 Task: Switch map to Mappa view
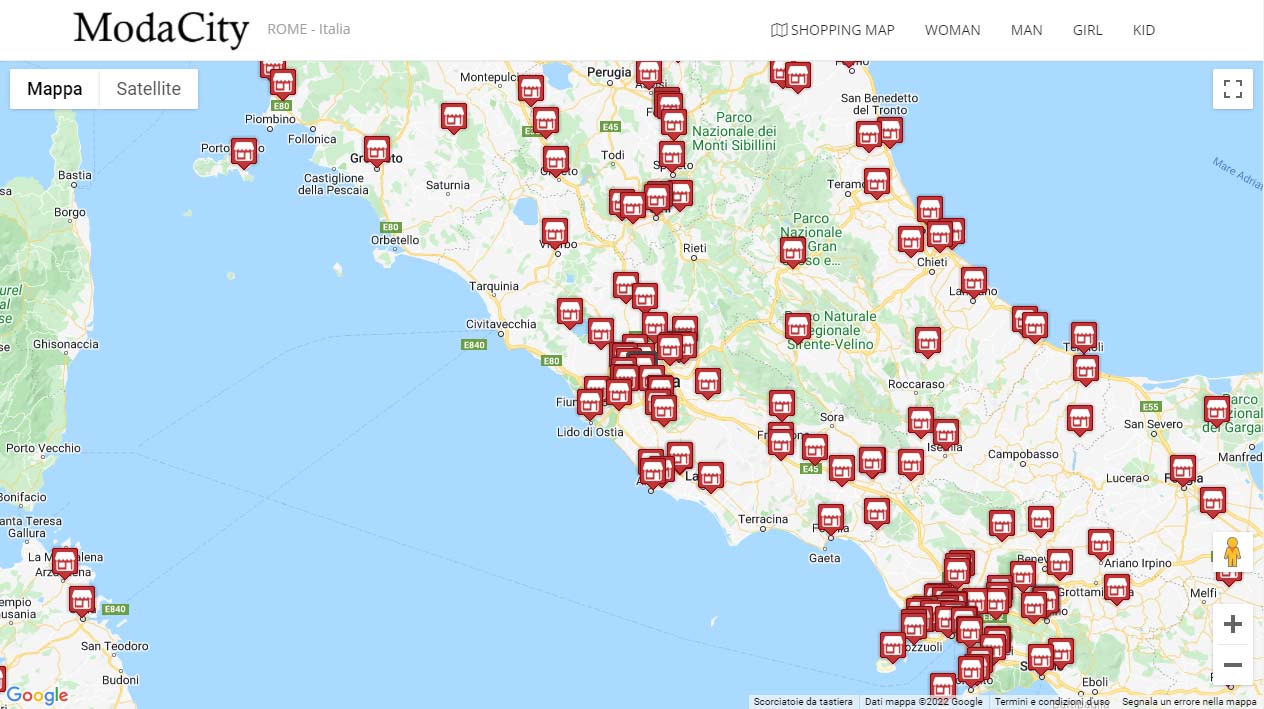[x=55, y=89]
